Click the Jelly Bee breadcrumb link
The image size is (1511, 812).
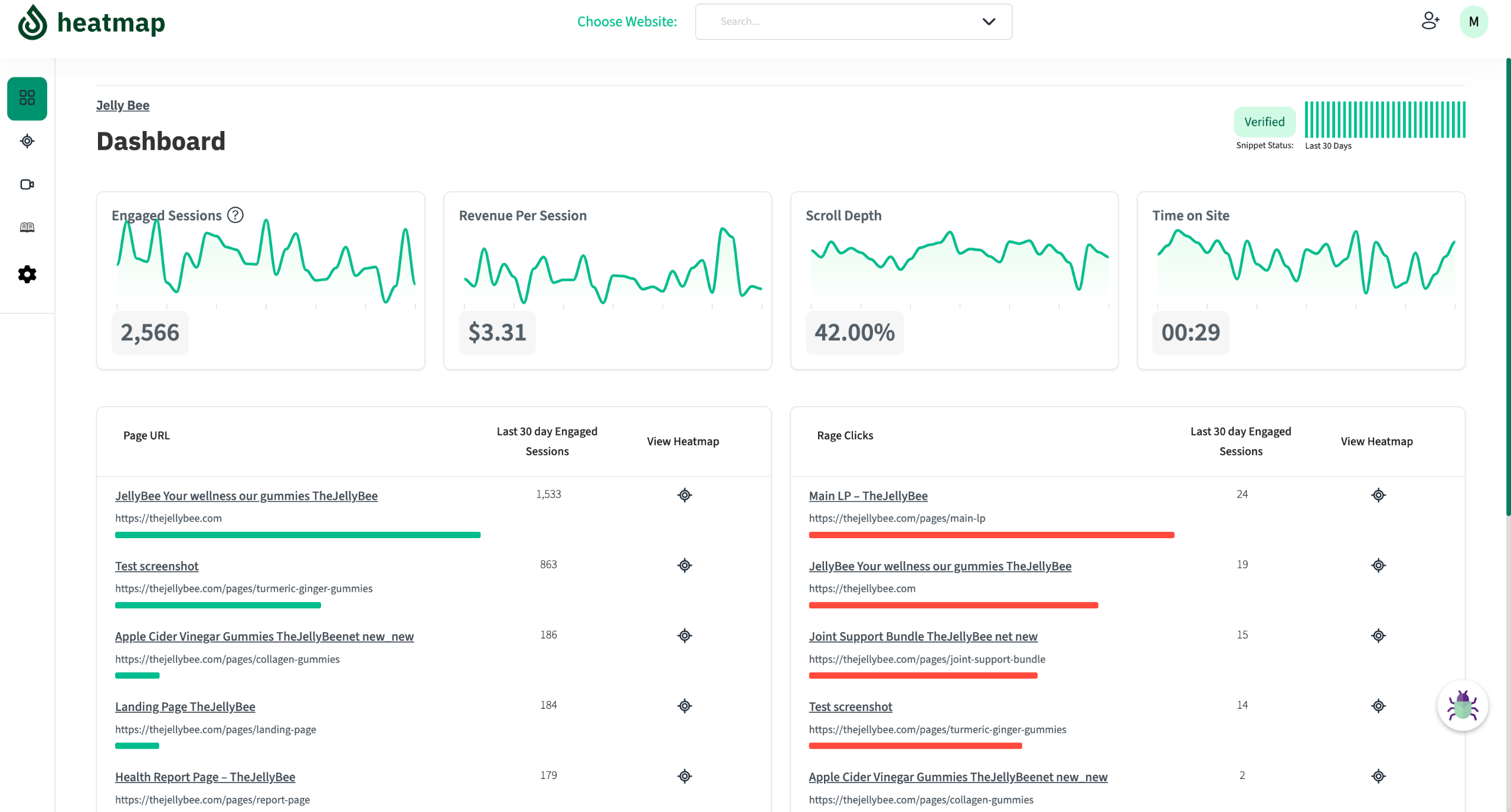click(x=123, y=105)
